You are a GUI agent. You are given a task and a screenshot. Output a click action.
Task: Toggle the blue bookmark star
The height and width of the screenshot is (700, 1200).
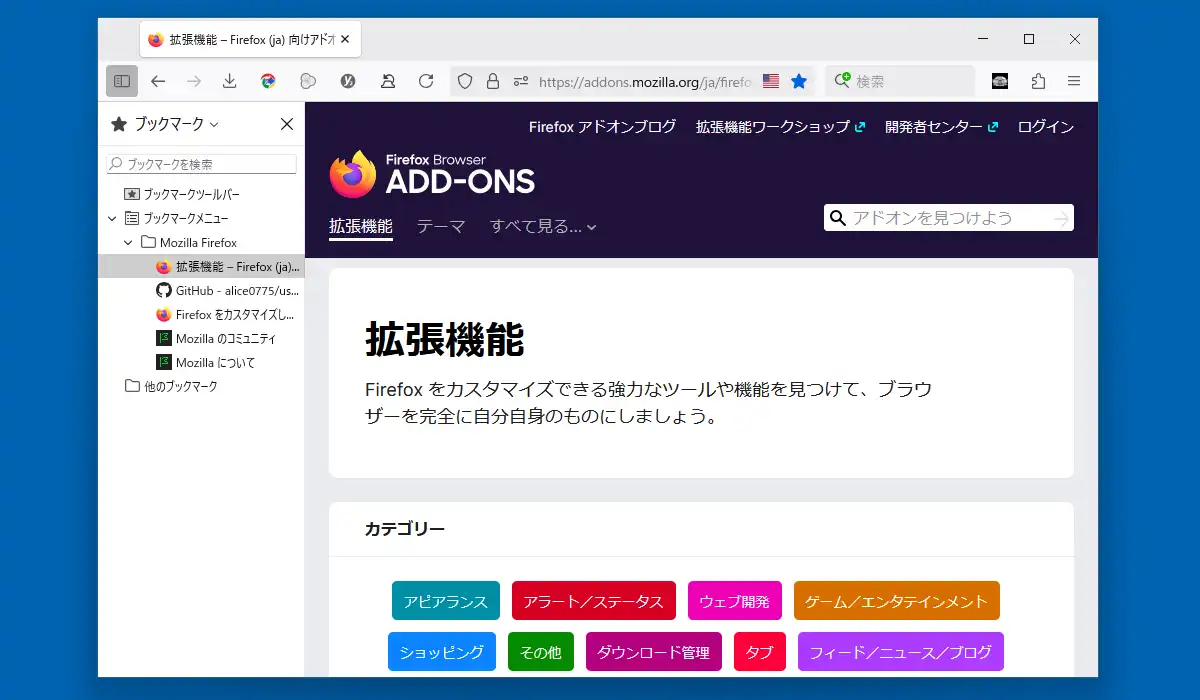799,81
